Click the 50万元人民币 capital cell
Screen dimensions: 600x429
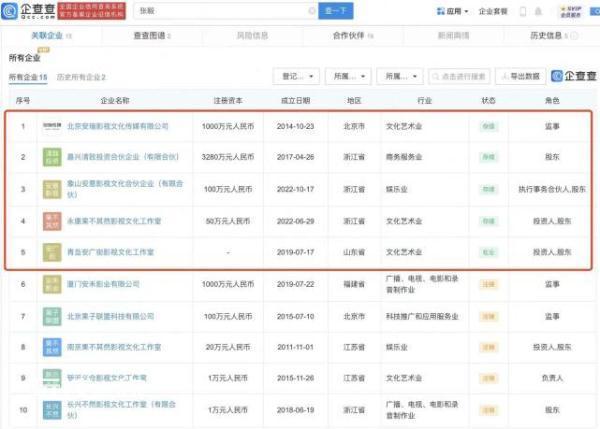pyautogui.click(x=228, y=221)
